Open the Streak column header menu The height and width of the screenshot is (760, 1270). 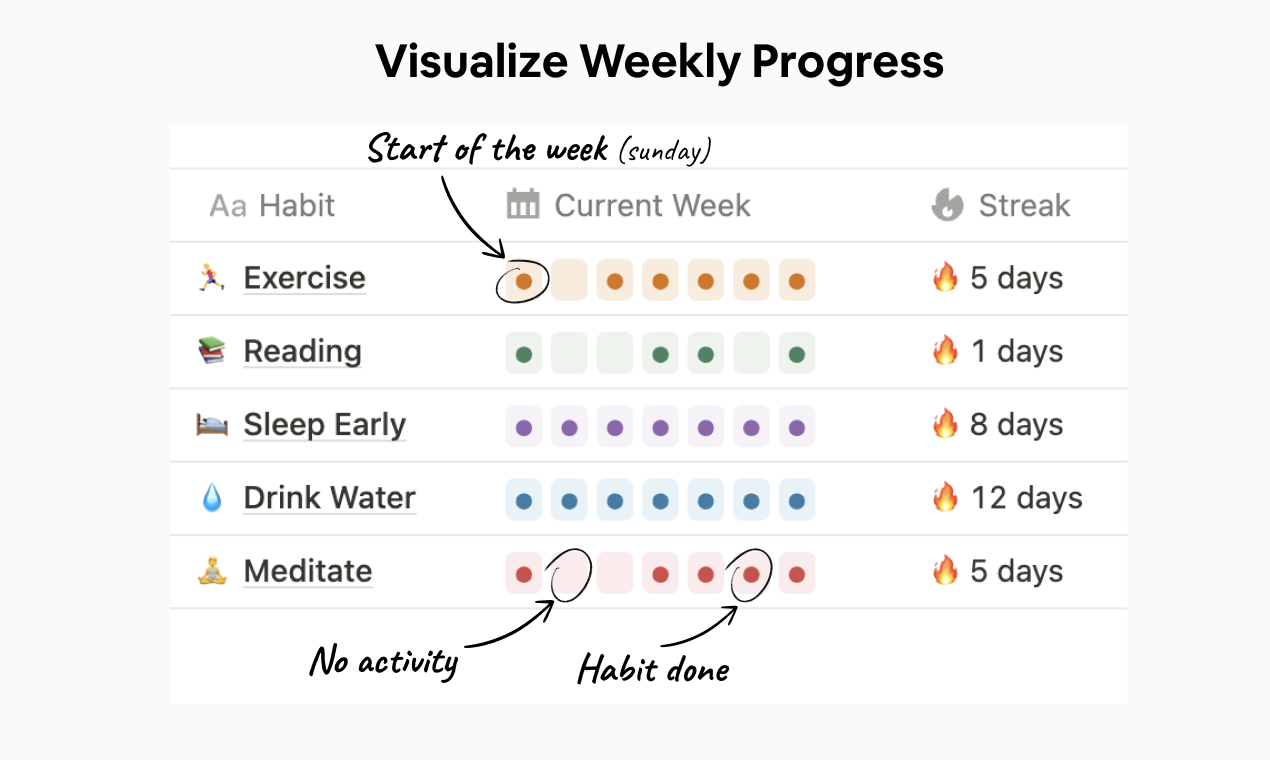pos(1024,205)
